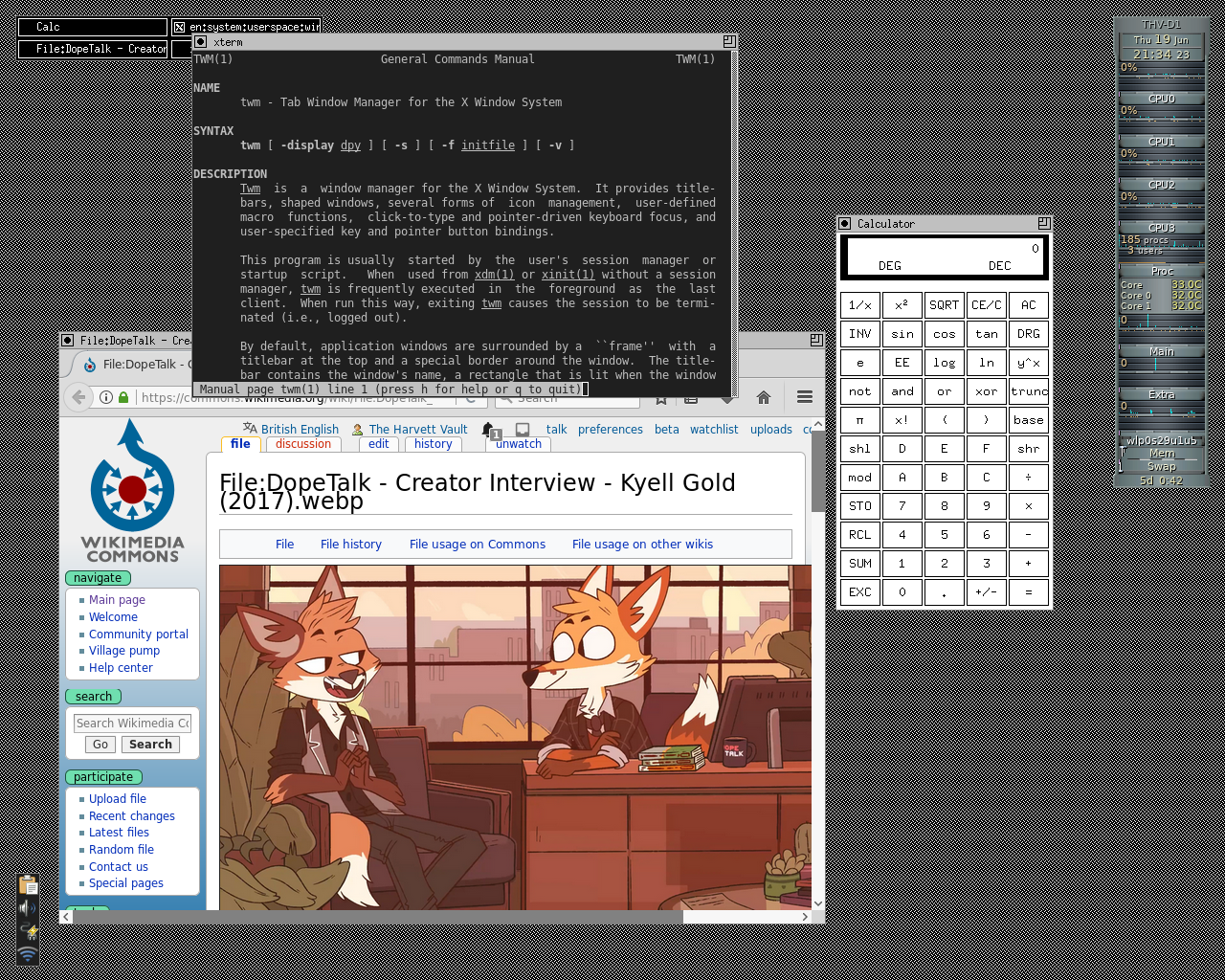
Task: Open the clipboard manager tray icon
Action: (x=28, y=884)
